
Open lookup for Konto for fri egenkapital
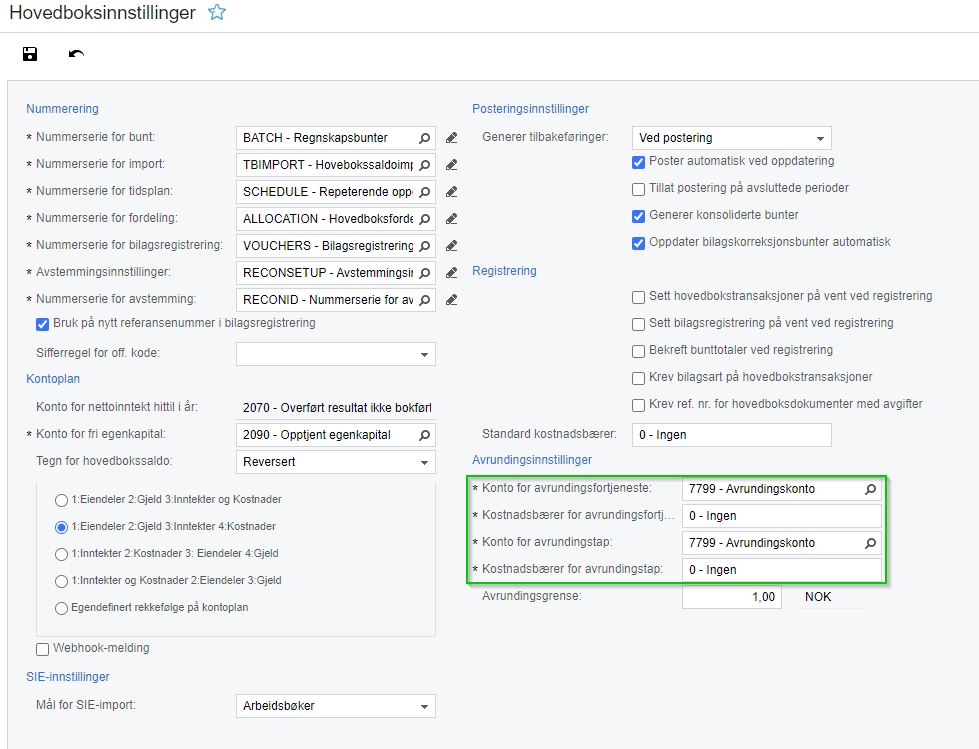coord(425,435)
